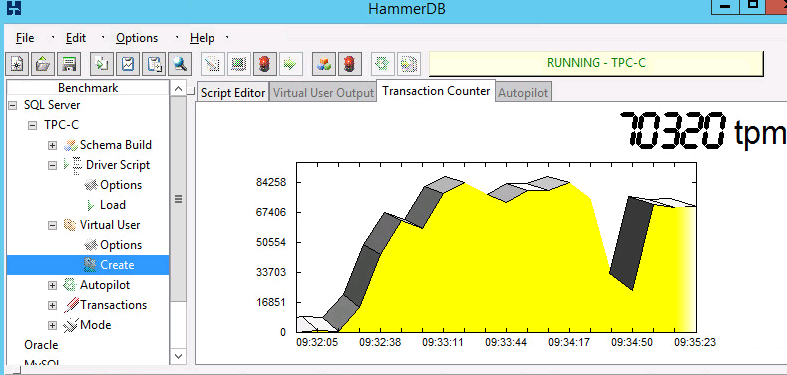787x375 pixels.
Task: Click the open folder toolbar icon
Action: coord(43,64)
